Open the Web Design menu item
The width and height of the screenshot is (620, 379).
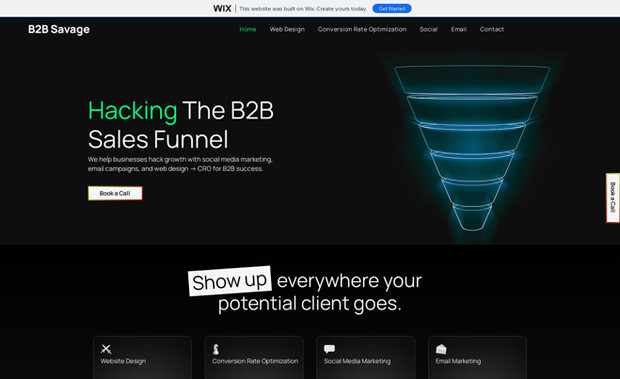287,29
